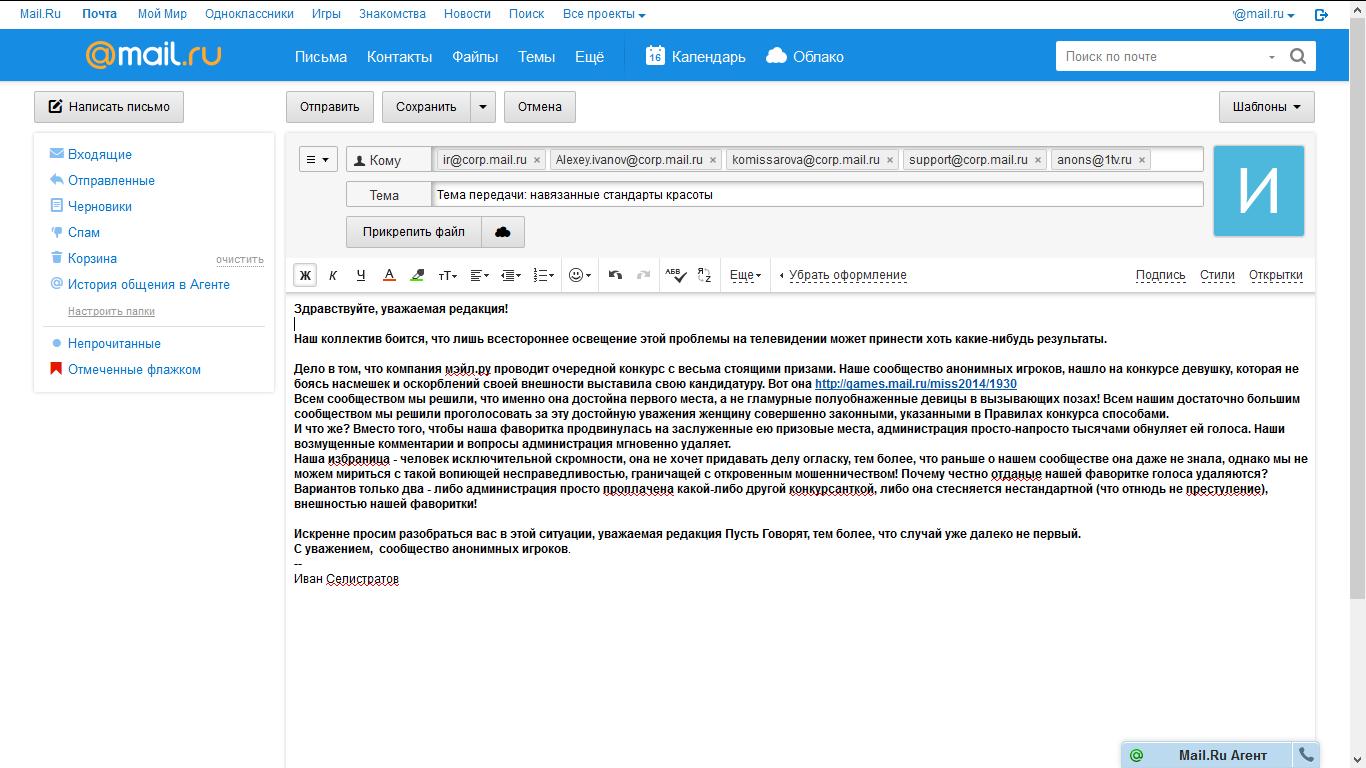Viewport: 1366px width, 768px height.
Task: Open the Открытки option
Action: coord(1276,275)
